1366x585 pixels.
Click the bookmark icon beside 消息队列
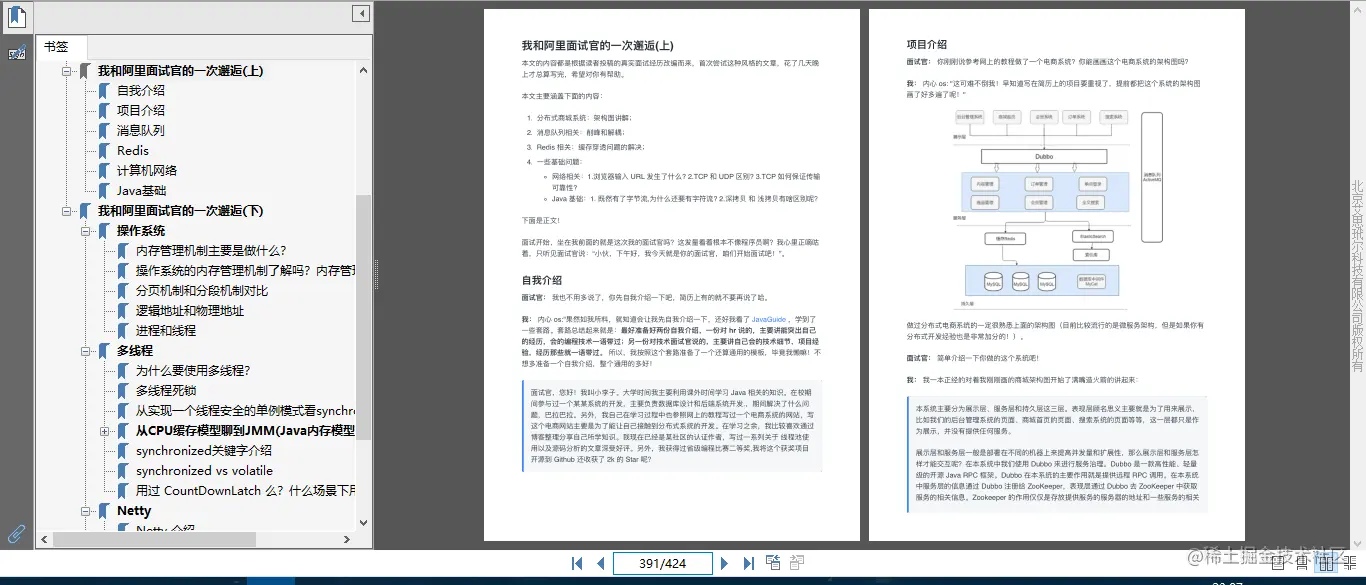pyautogui.click(x=104, y=131)
